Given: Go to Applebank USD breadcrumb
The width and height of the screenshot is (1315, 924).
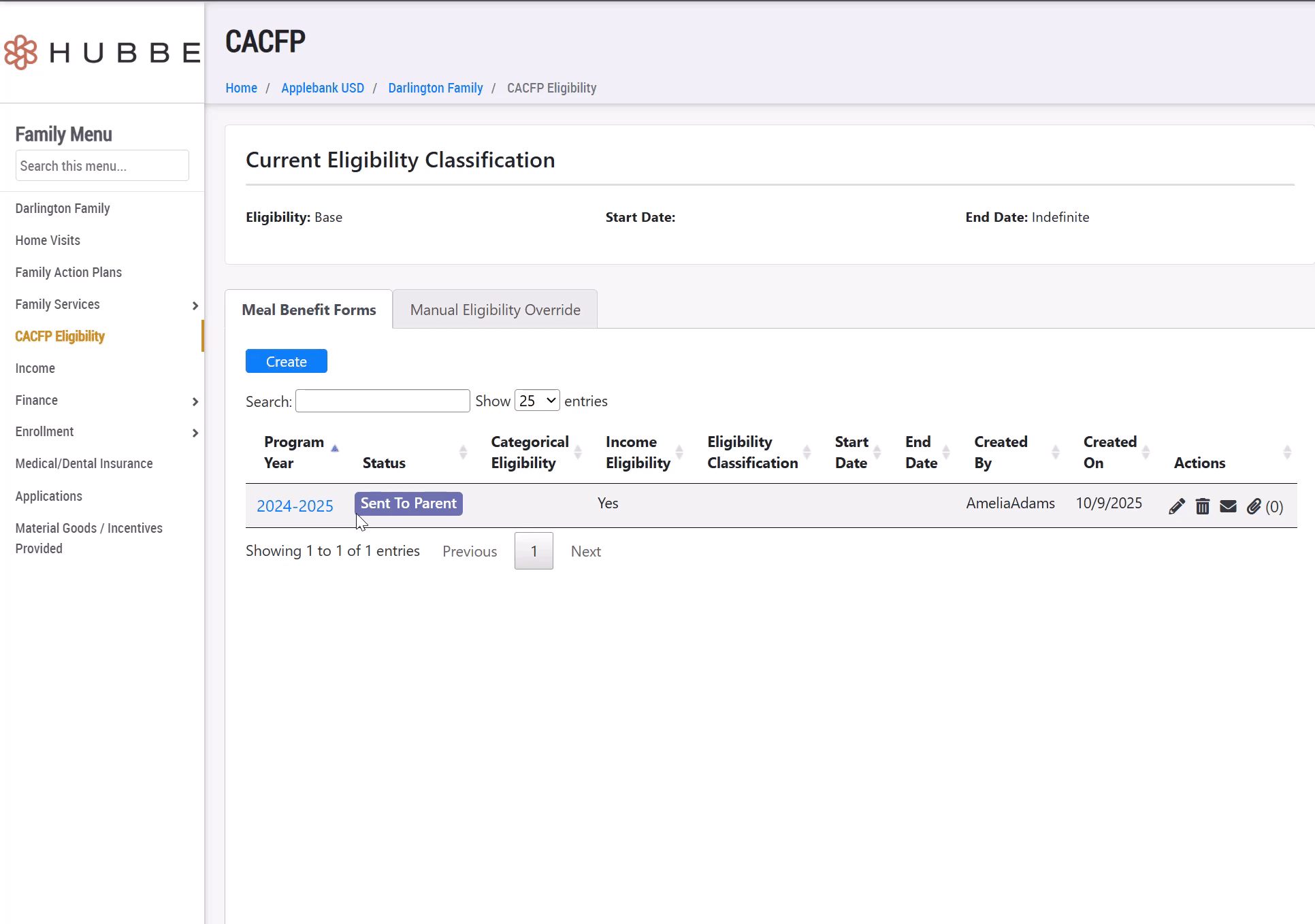Looking at the screenshot, I should pyautogui.click(x=322, y=88).
